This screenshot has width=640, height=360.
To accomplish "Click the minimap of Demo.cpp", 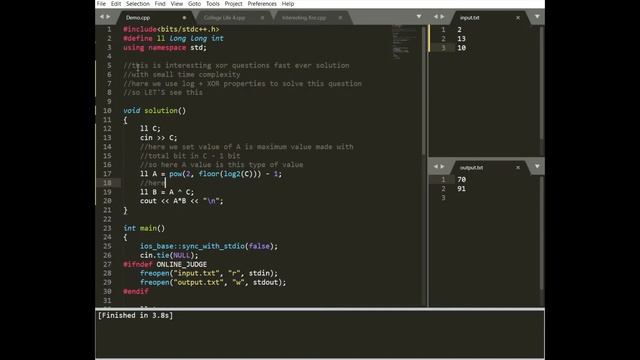I will click(x=405, y=43).
